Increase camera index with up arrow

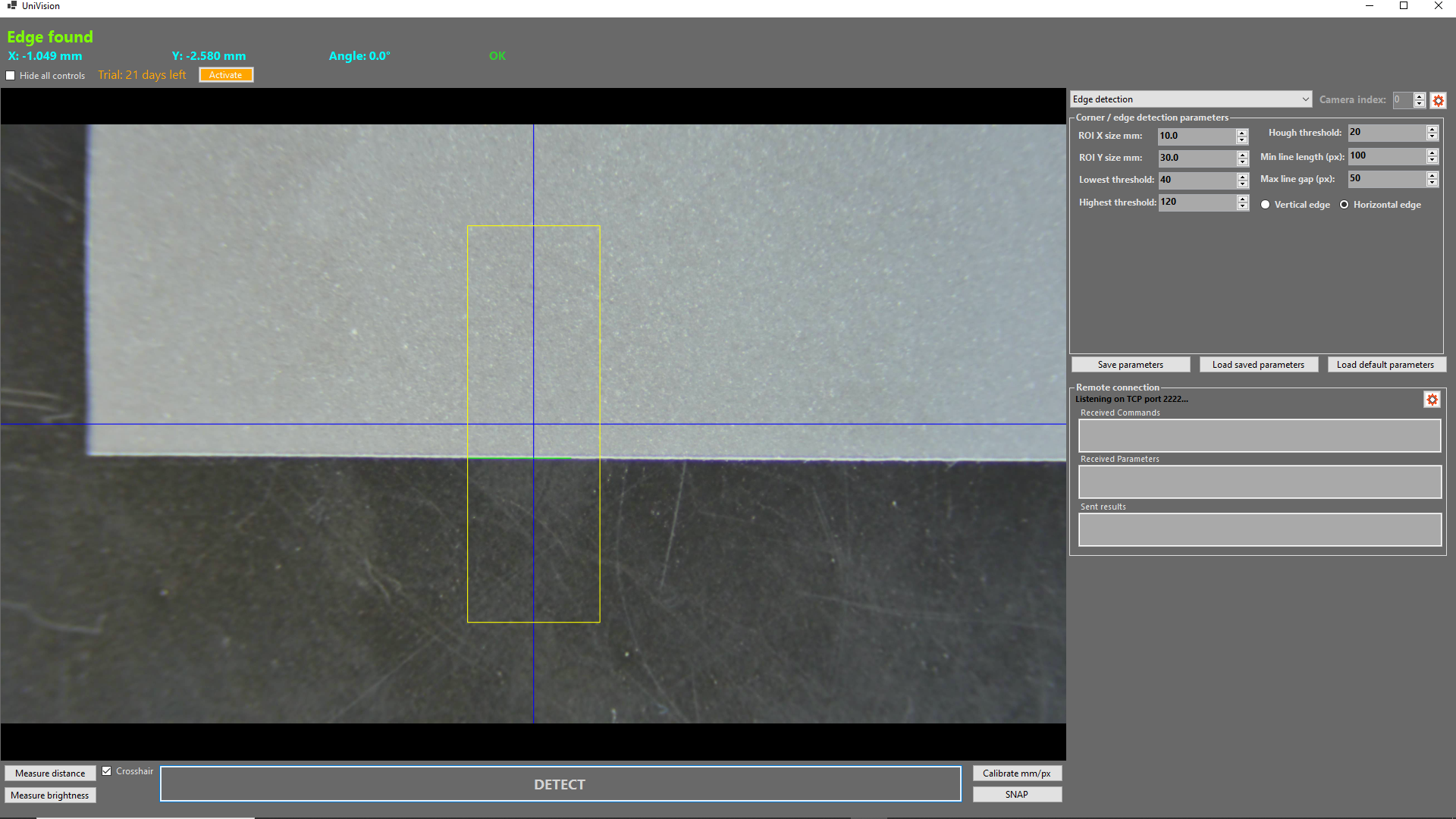point(1419,96)
